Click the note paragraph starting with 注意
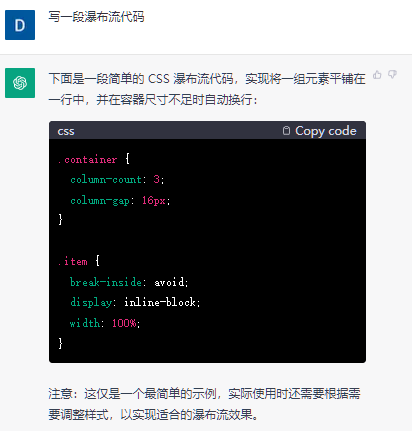This screenshot has width=412, height=431. (x=204, y=404)
